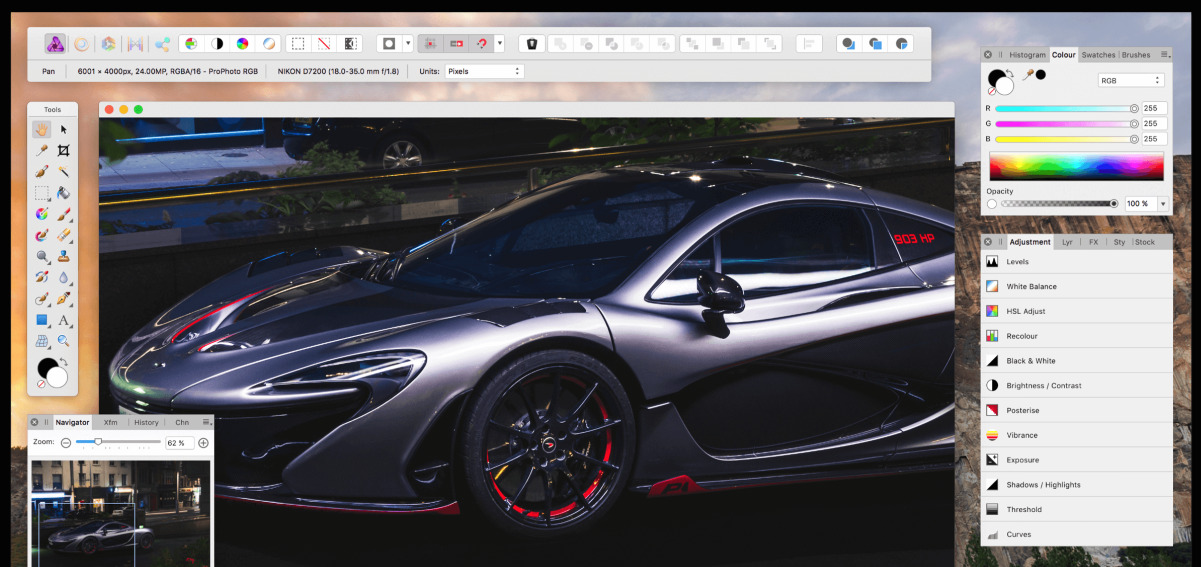Select the Blur Brush droplet tool
Screen dimensions: 1201x567
[x=64, y=278]
